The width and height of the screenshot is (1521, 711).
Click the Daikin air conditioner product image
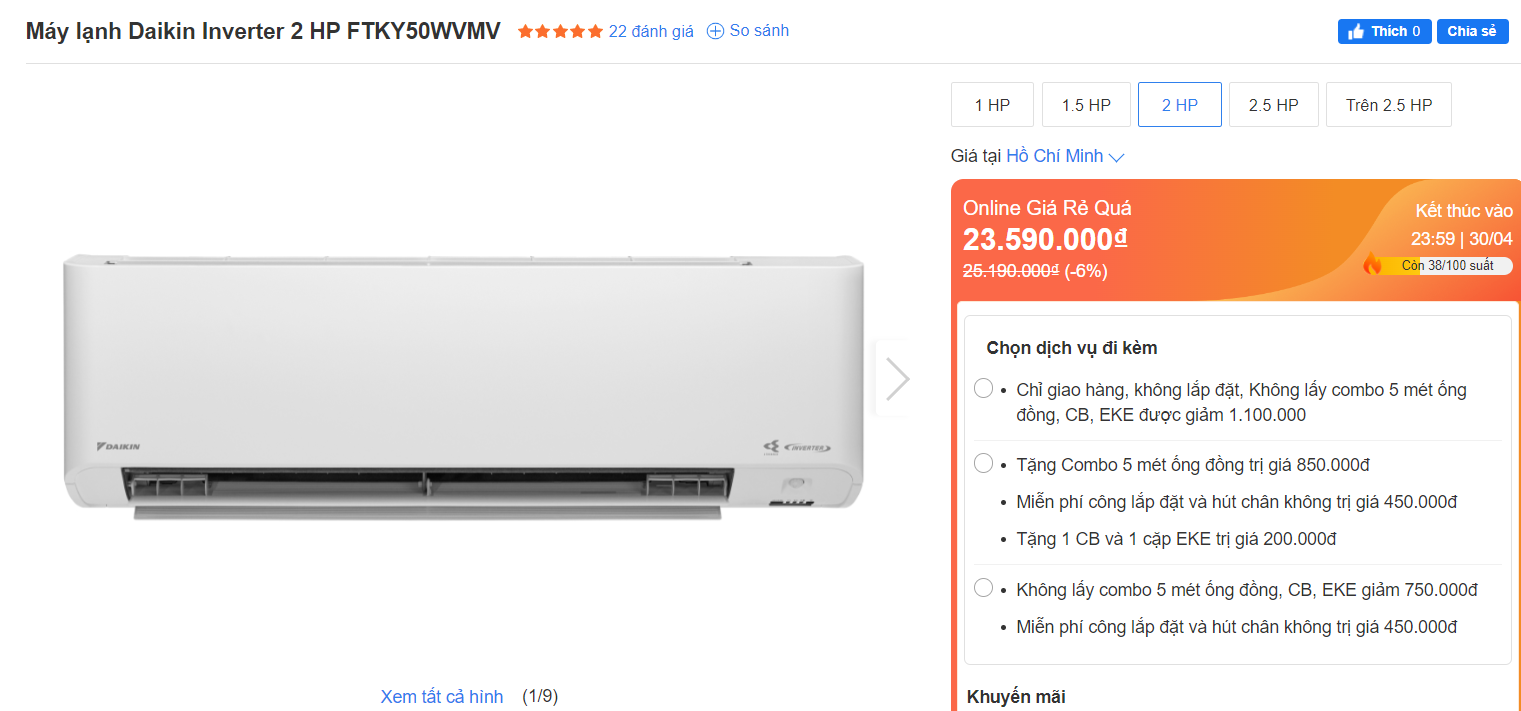(x=463, y=387)
